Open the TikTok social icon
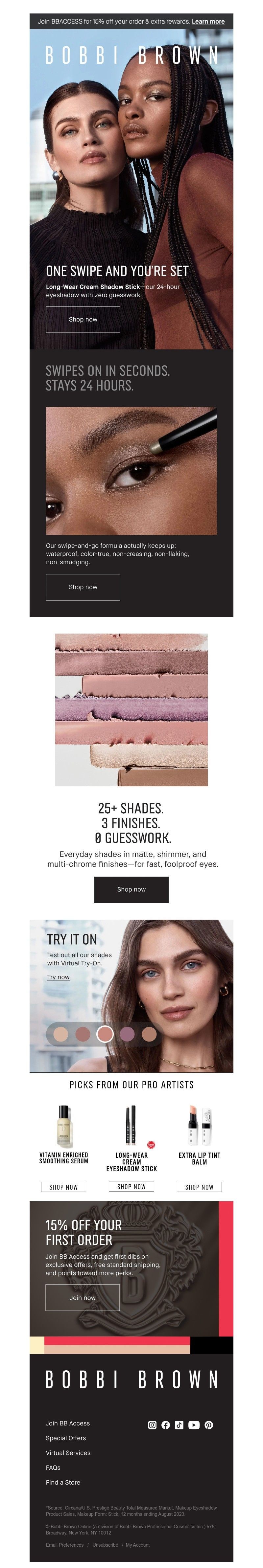The image size is (263, 1568). click(x=179, y=1424)
